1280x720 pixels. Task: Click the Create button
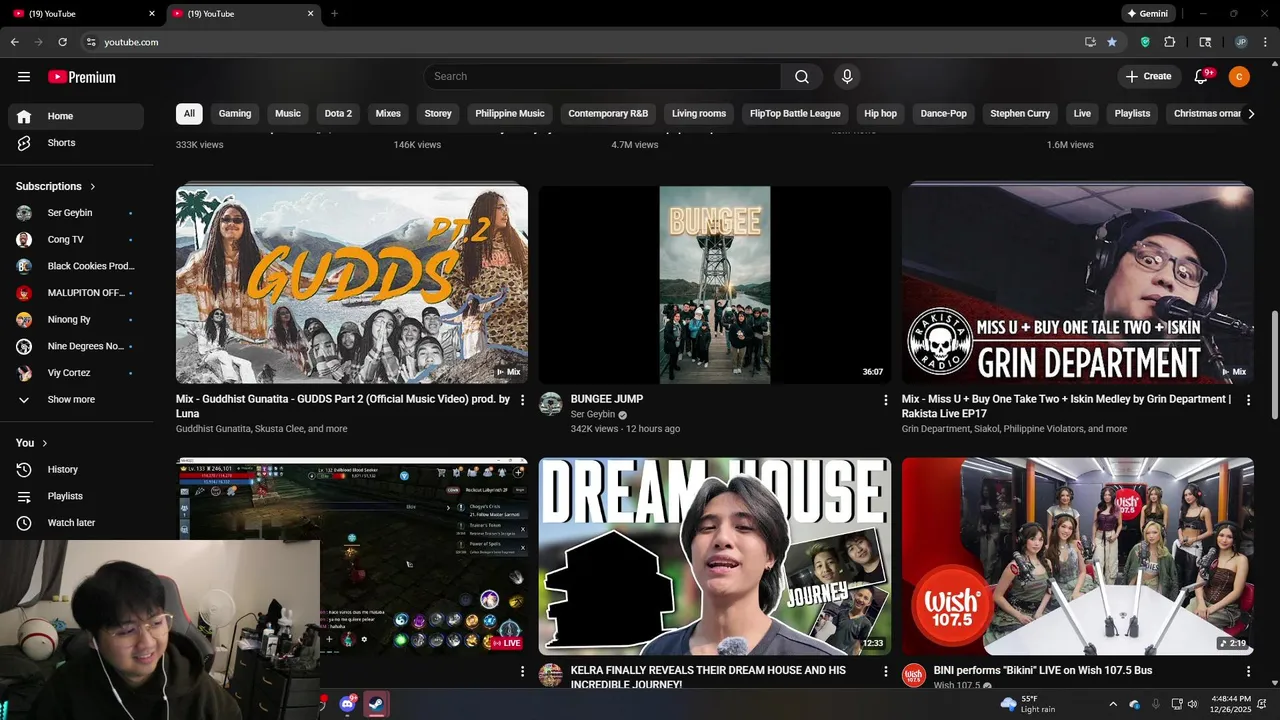[x=1148, y=77]
